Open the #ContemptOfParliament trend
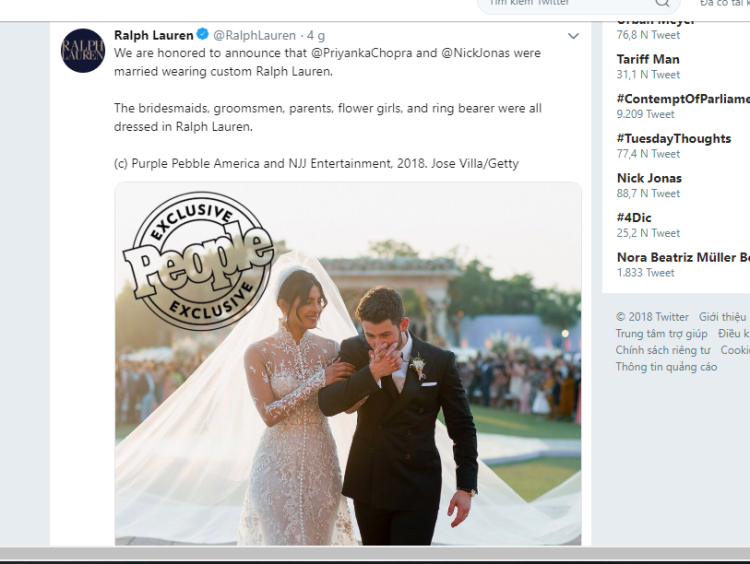This screenshot has width=750, height=564. [x=682, y=99]
